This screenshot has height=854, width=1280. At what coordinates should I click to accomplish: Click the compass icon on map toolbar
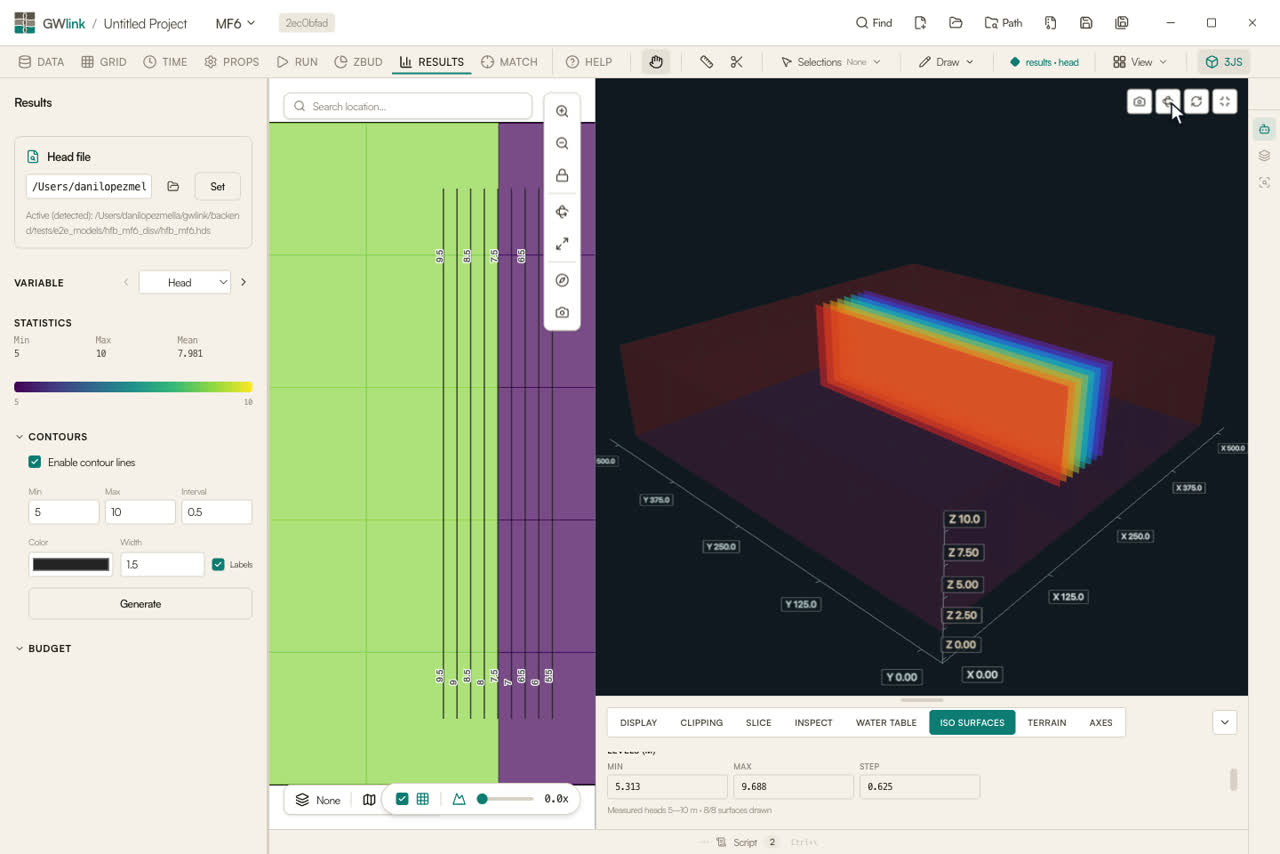562,281
